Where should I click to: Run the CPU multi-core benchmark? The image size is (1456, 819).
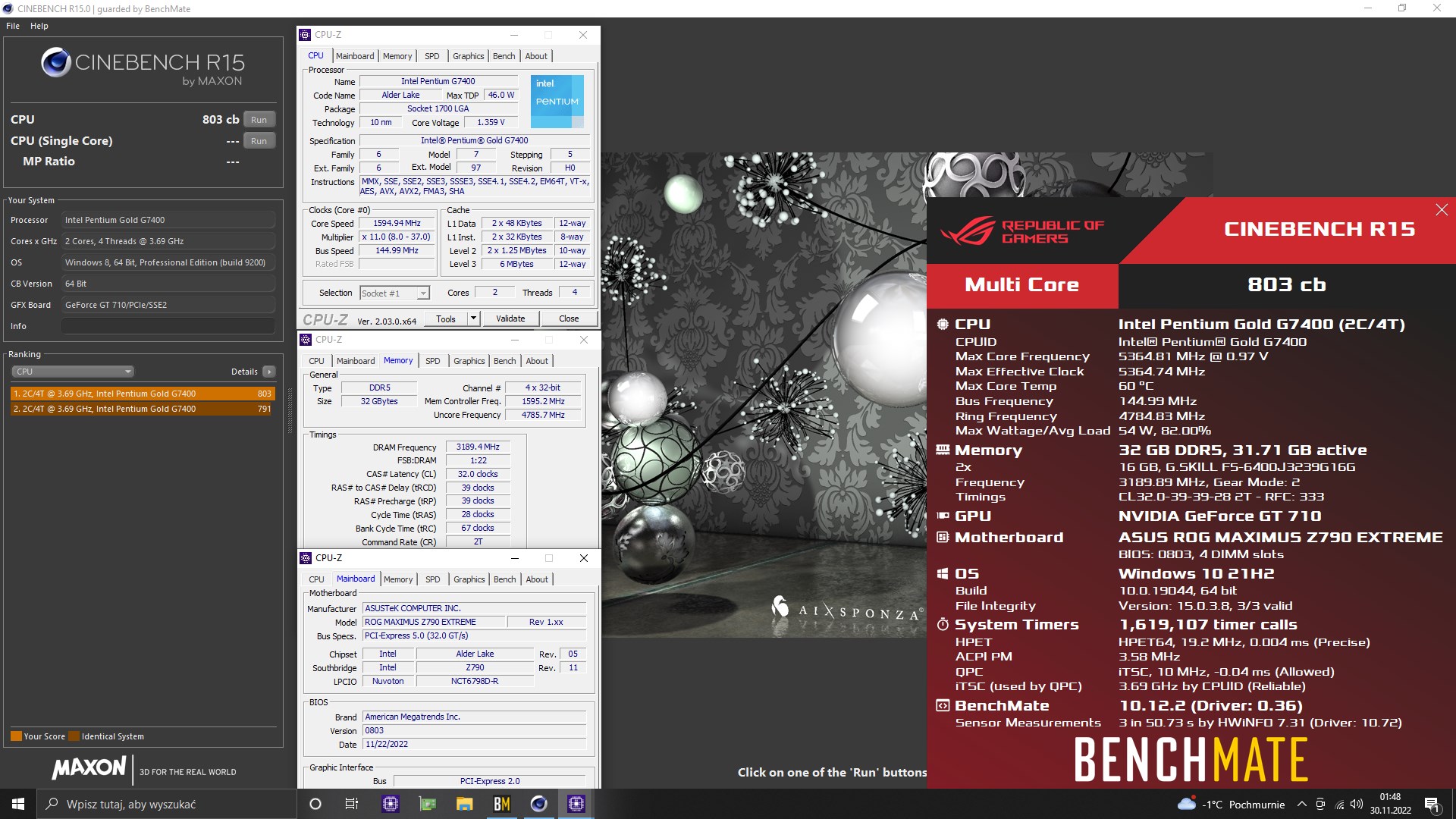point(259,120)
